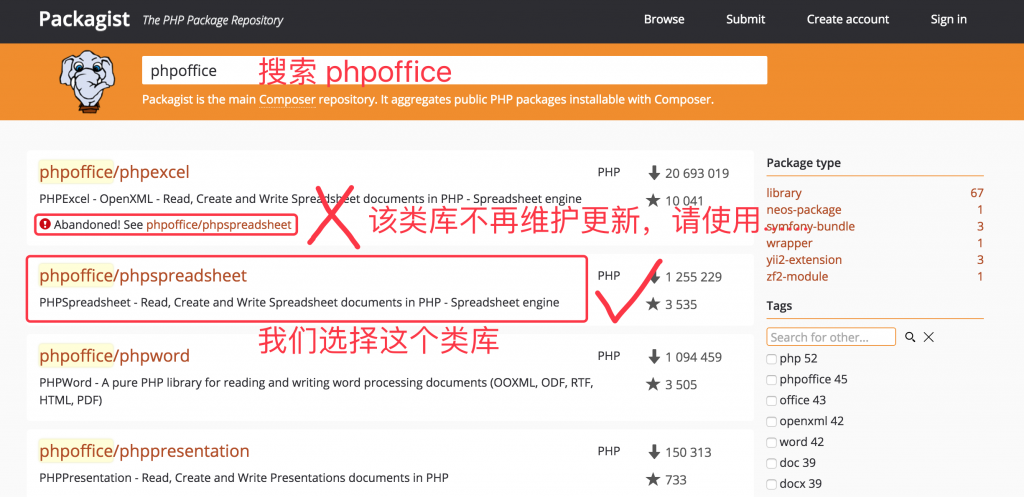Select the 'word 42' tag checkbox

pyautogui.click(x=772, y=443)
